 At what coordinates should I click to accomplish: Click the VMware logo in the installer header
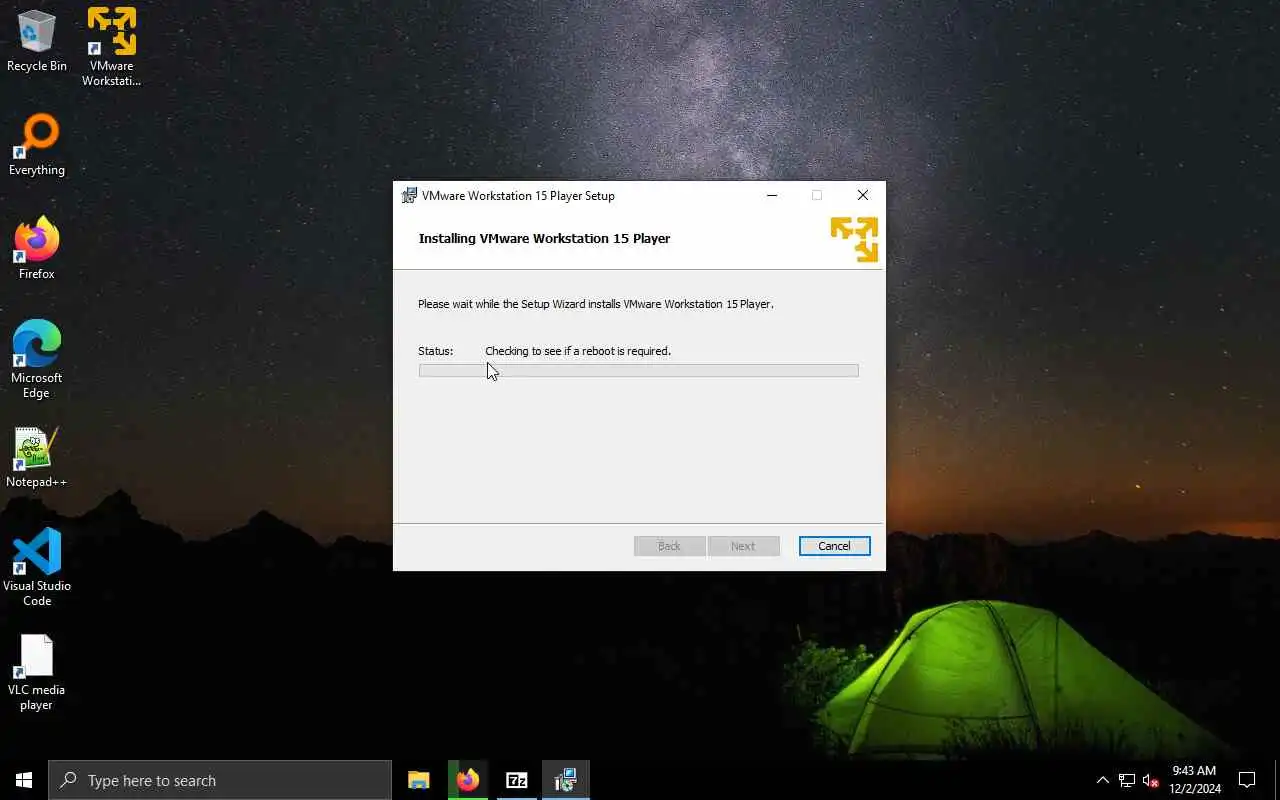[x=854, y=240]
